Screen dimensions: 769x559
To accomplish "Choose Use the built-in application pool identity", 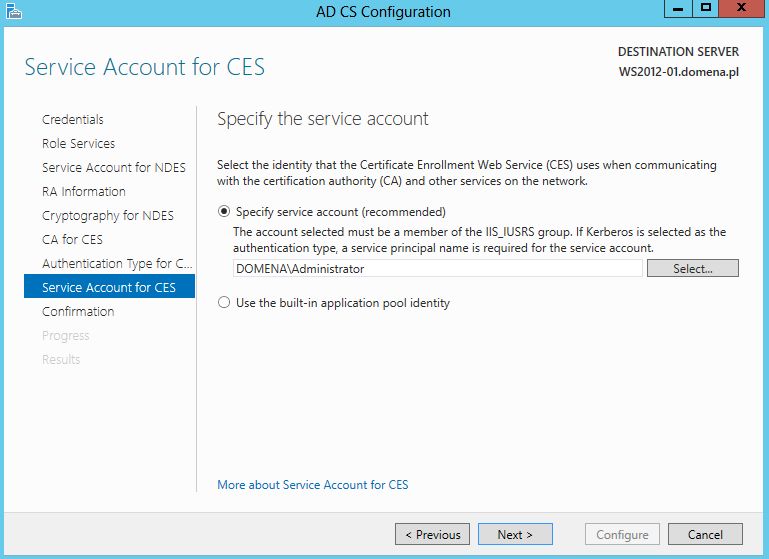I will pos(224,303).
